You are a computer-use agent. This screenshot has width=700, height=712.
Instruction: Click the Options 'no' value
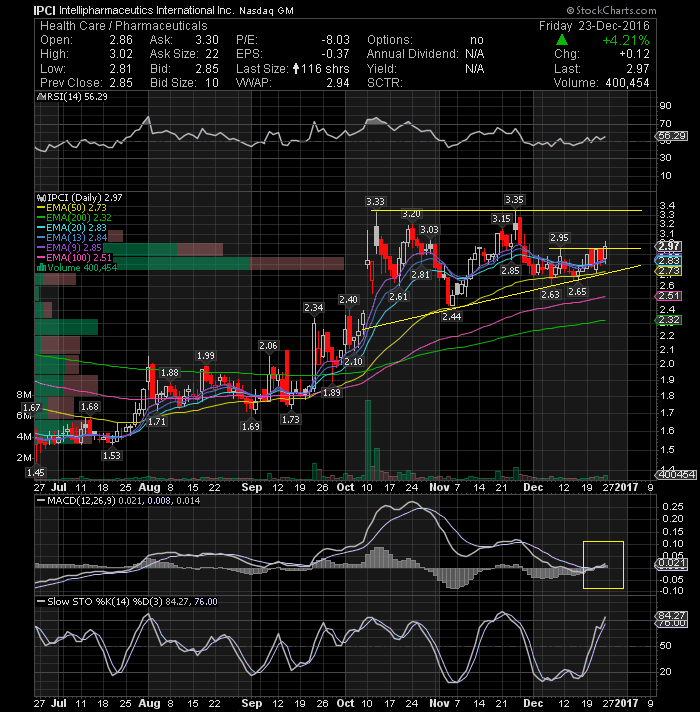477,40
